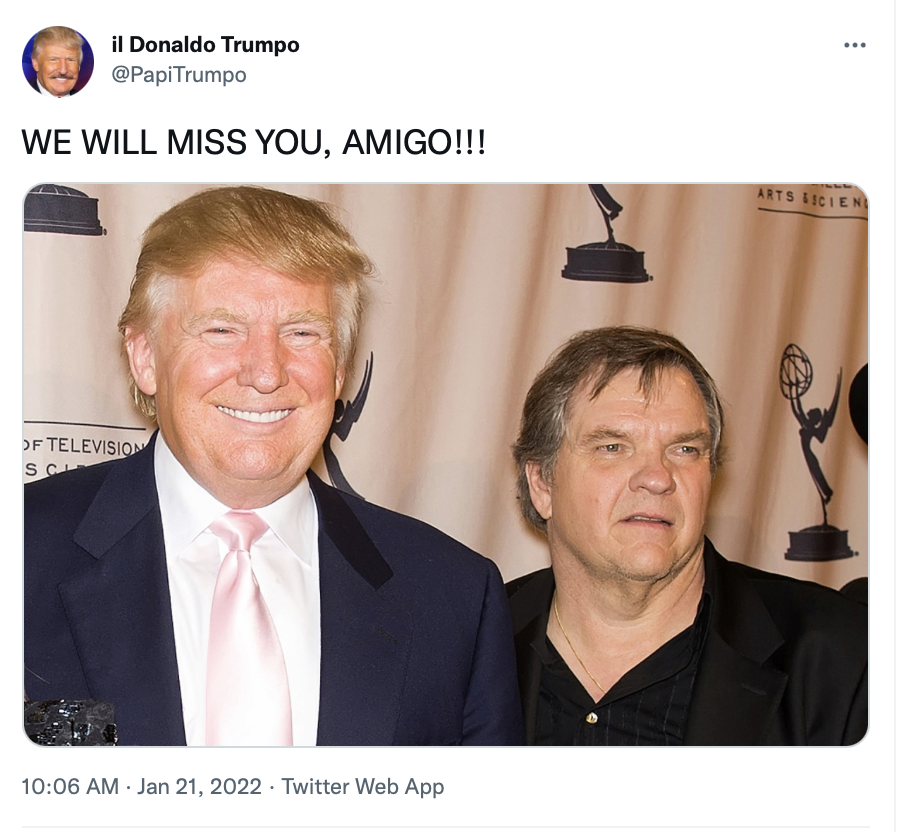
Task: Click the word AMIGO!!! in the tweet
Action: pyautogui.click(x=414, y=142)
